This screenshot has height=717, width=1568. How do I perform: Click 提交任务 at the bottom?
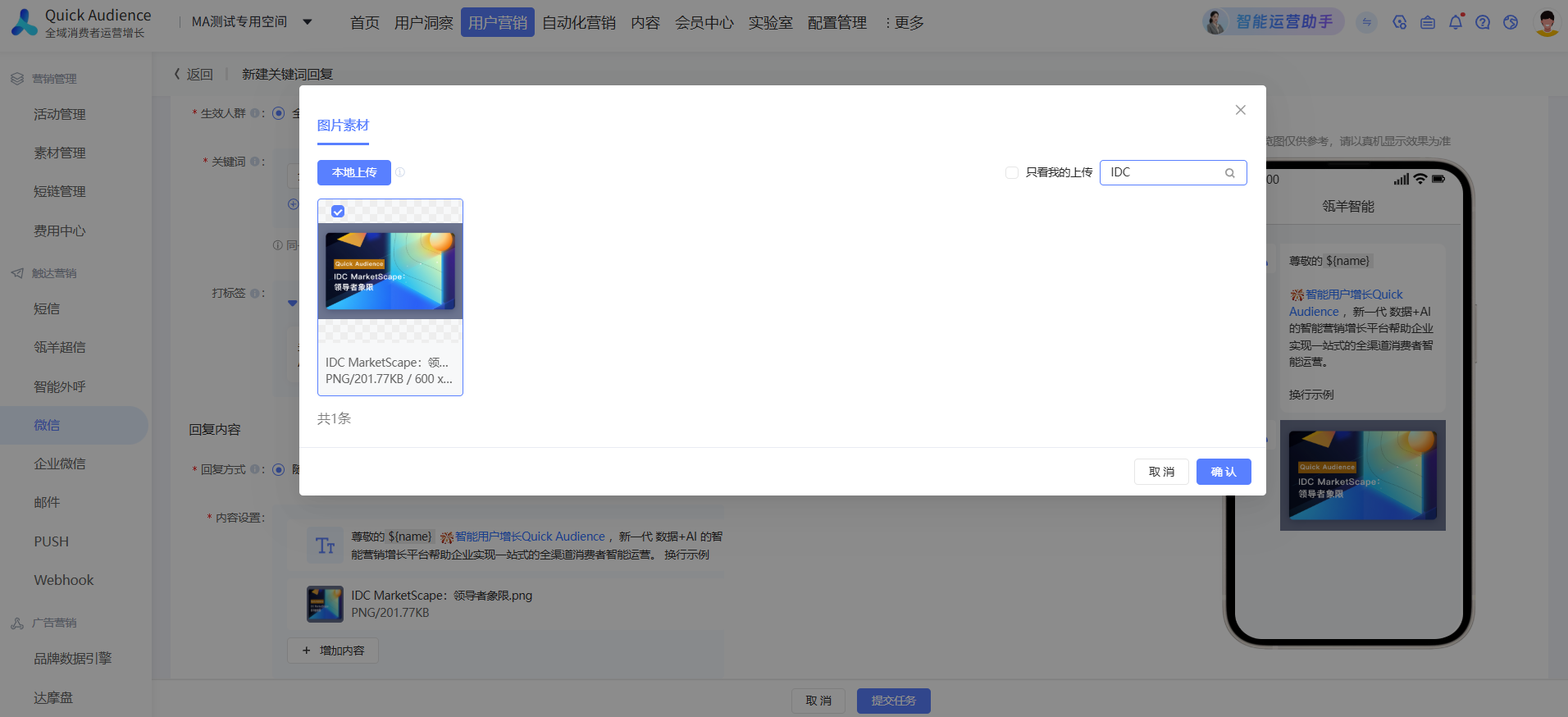[894, 701]
